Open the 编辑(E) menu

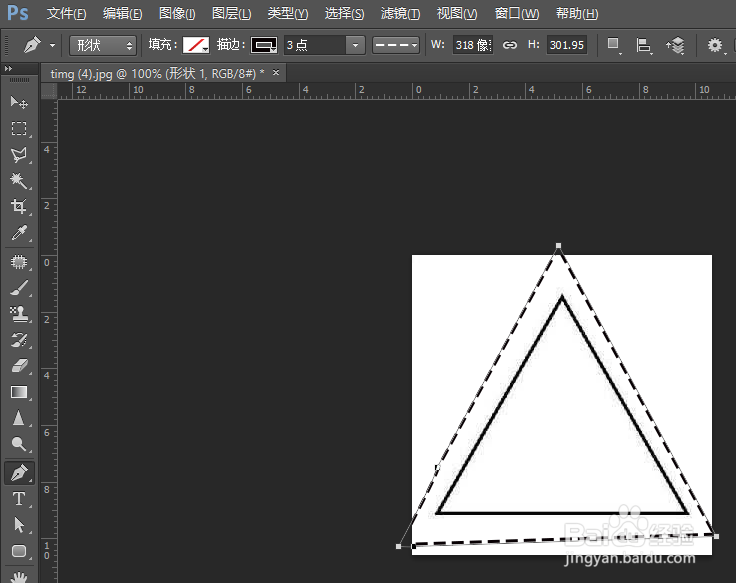tap(123, 14)
